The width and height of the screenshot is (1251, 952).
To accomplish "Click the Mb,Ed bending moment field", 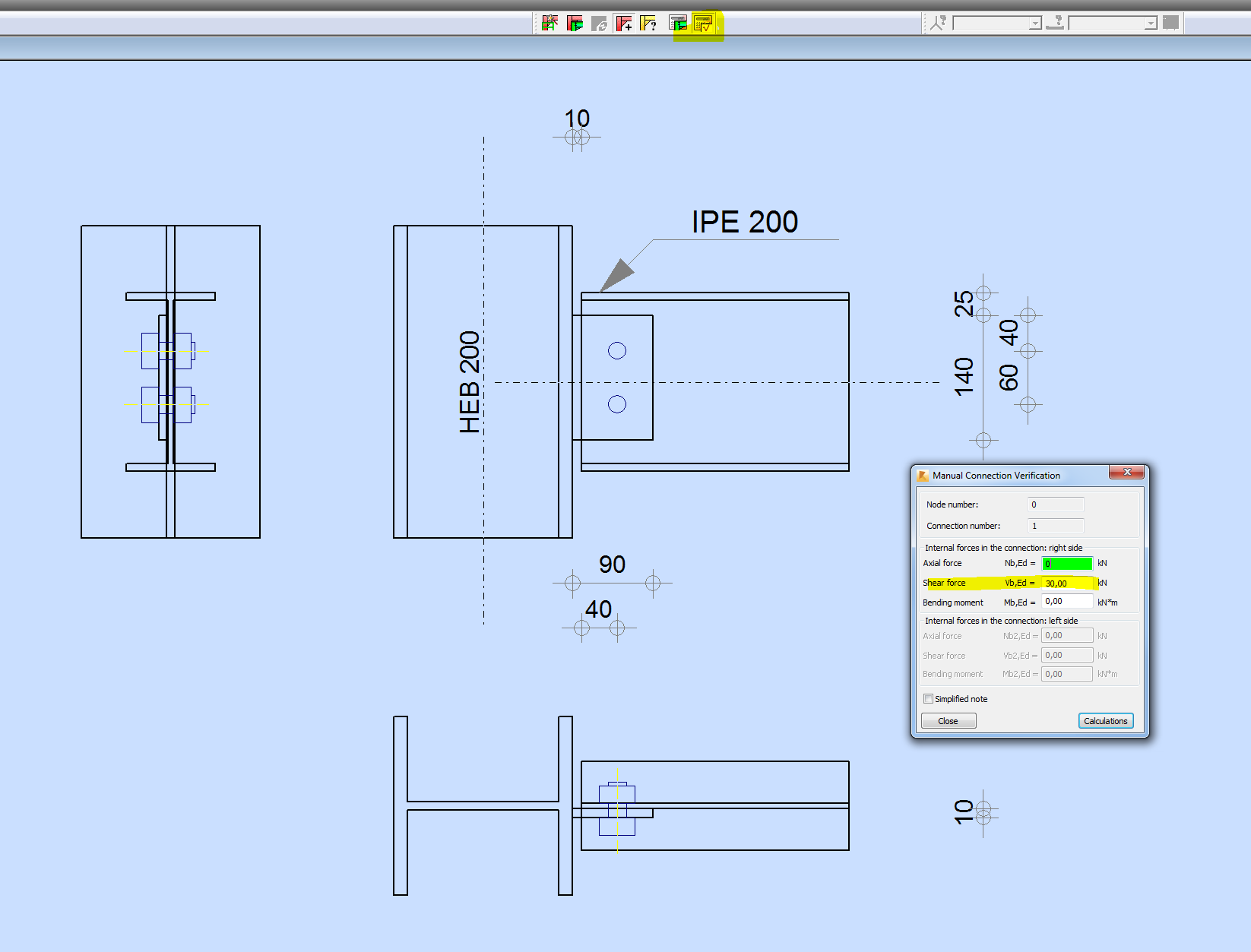I will coord(1066,601).
